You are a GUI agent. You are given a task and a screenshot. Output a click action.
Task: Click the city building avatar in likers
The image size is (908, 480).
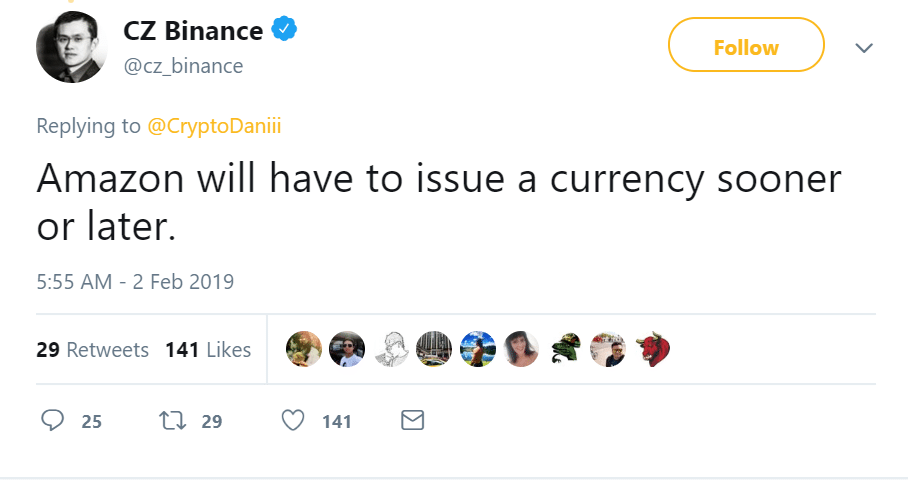[x=434, y=349]
